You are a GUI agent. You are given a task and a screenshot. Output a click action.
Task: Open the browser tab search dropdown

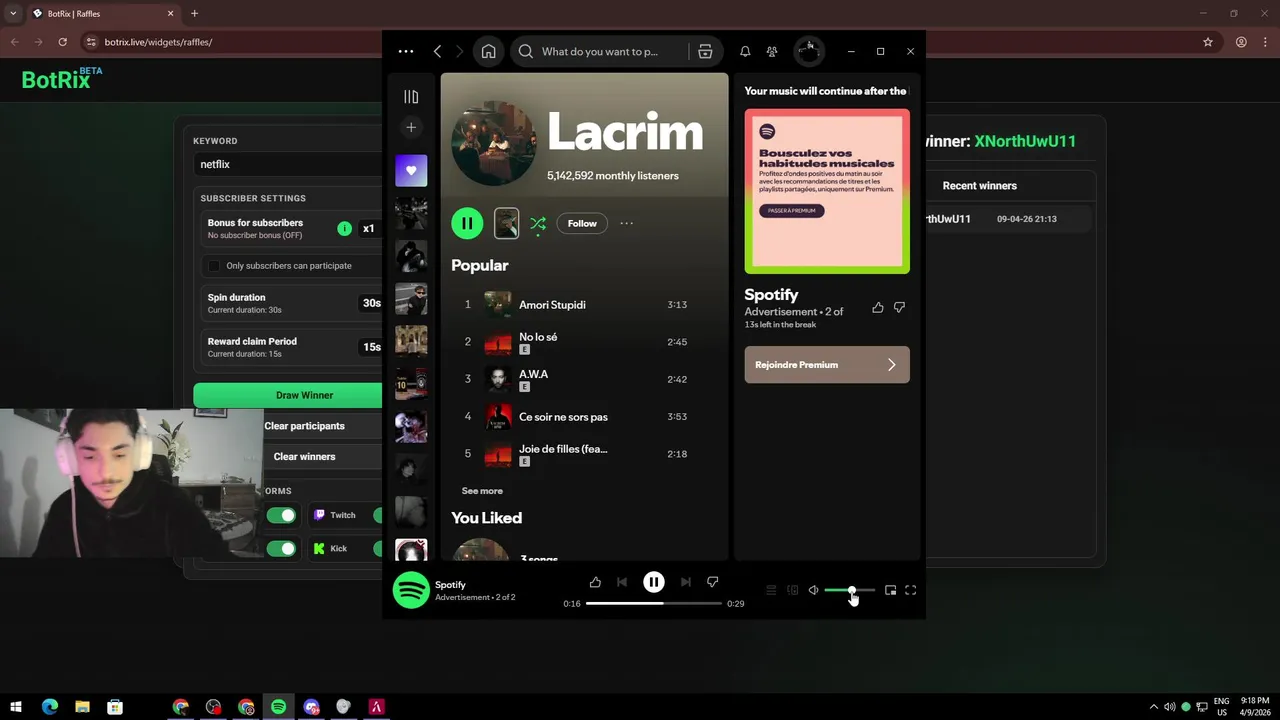[x=13, y=14]
